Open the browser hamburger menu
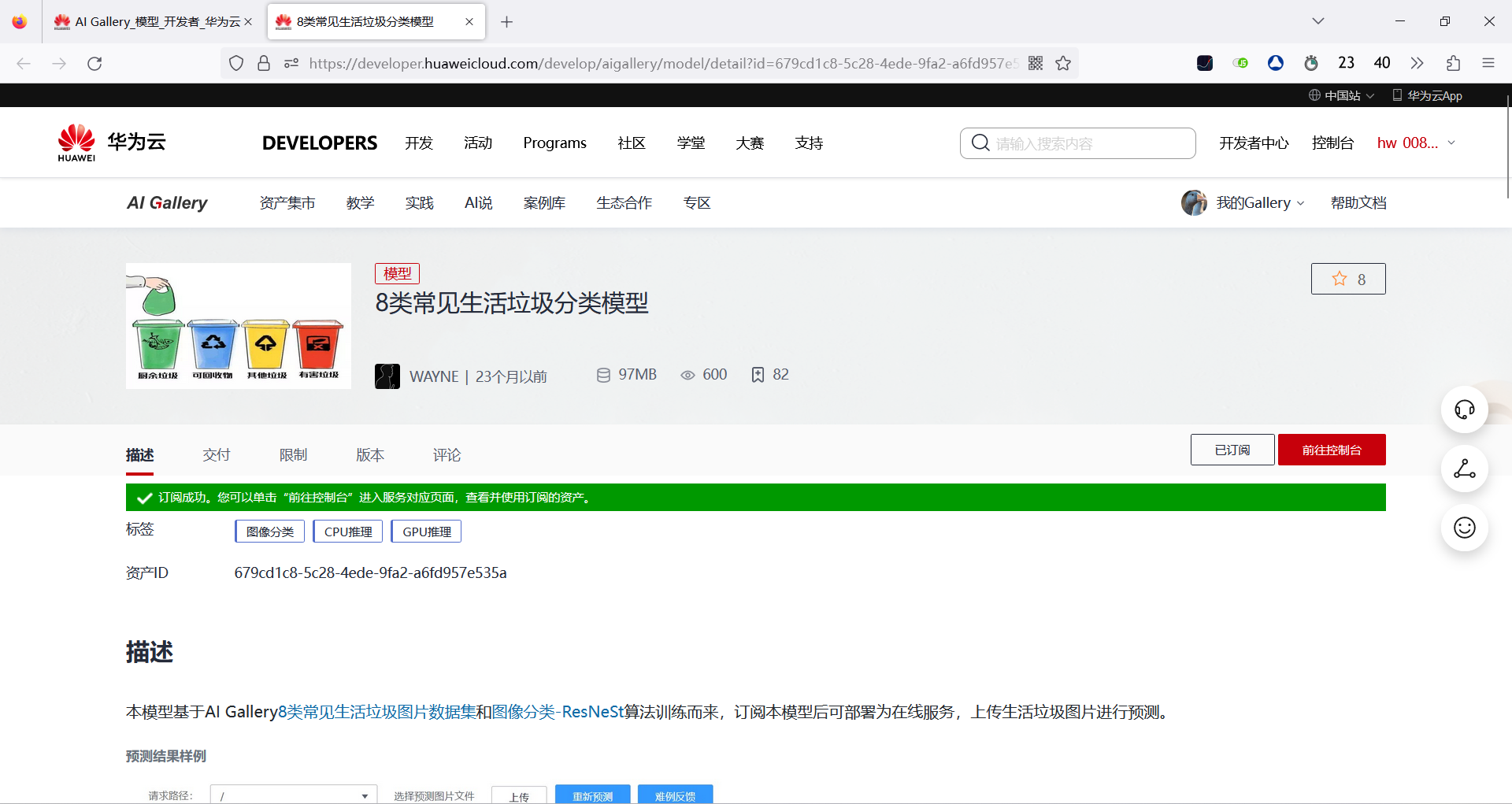1512x804 pixels. tap(1489, 63)
